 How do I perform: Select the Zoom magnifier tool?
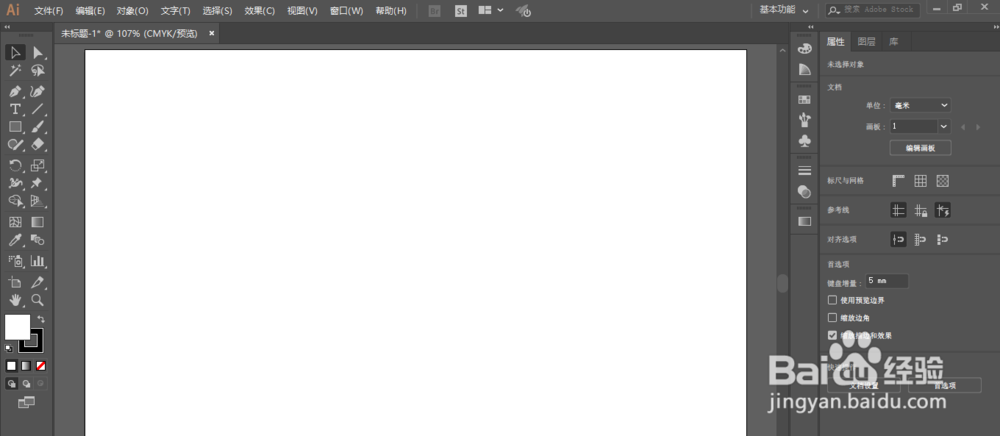(x=38, y=300)
